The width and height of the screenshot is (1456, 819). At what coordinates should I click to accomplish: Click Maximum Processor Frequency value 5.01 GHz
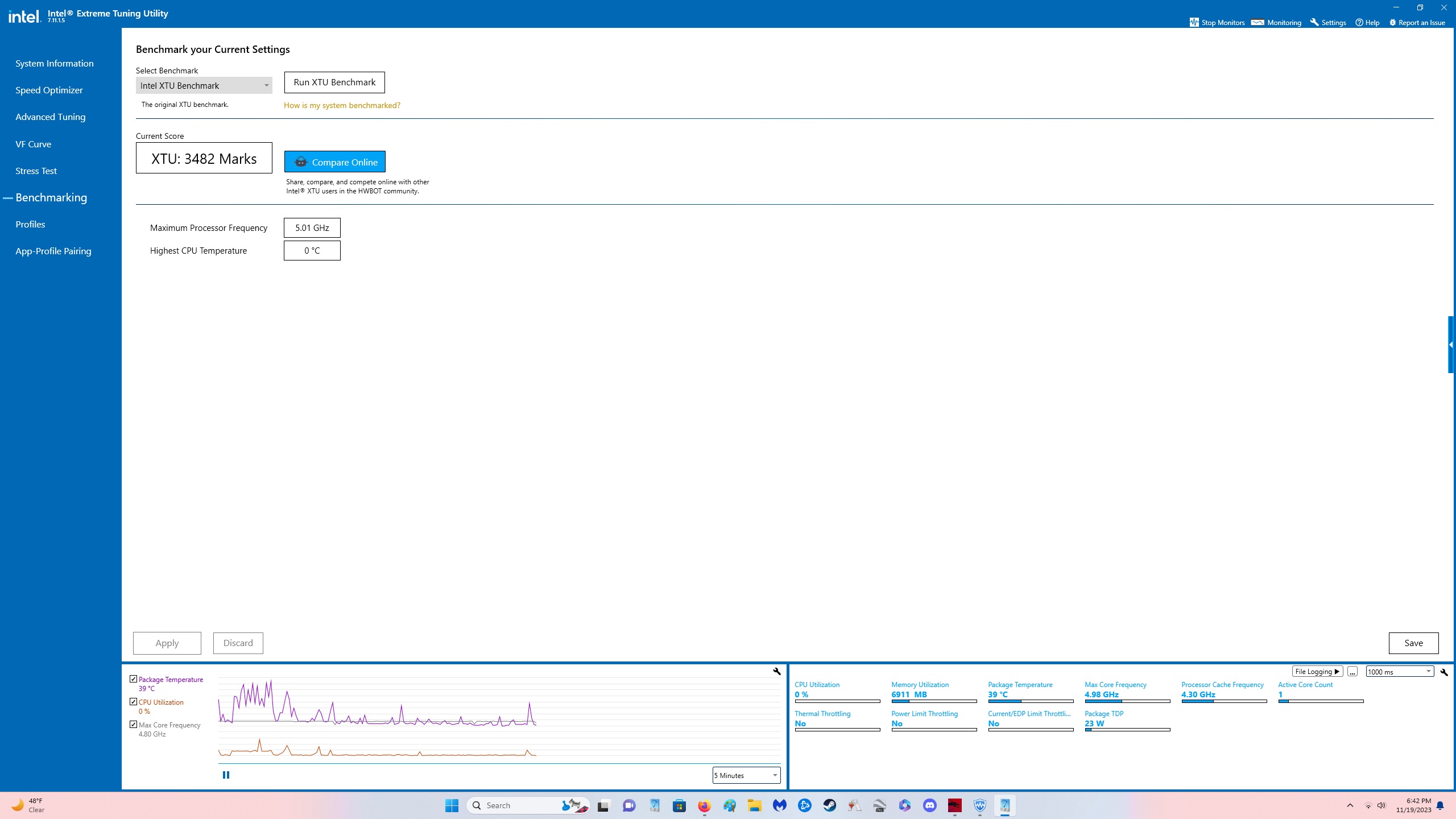point(312,227)
